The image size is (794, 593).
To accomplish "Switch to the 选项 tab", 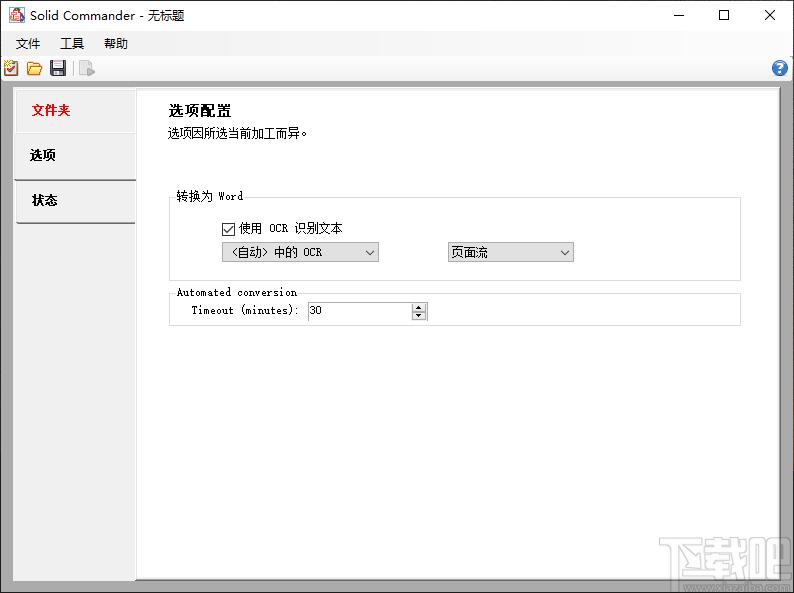I will (75, 156).
